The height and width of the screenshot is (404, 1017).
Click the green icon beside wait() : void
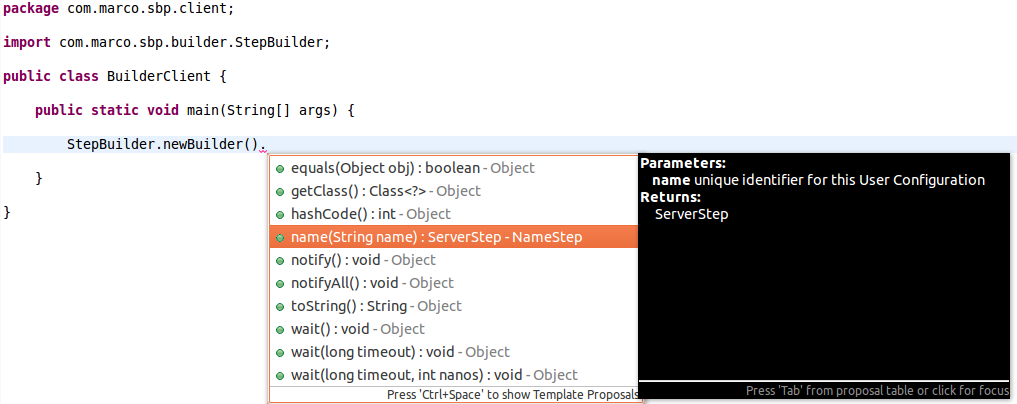coord(280,330)
